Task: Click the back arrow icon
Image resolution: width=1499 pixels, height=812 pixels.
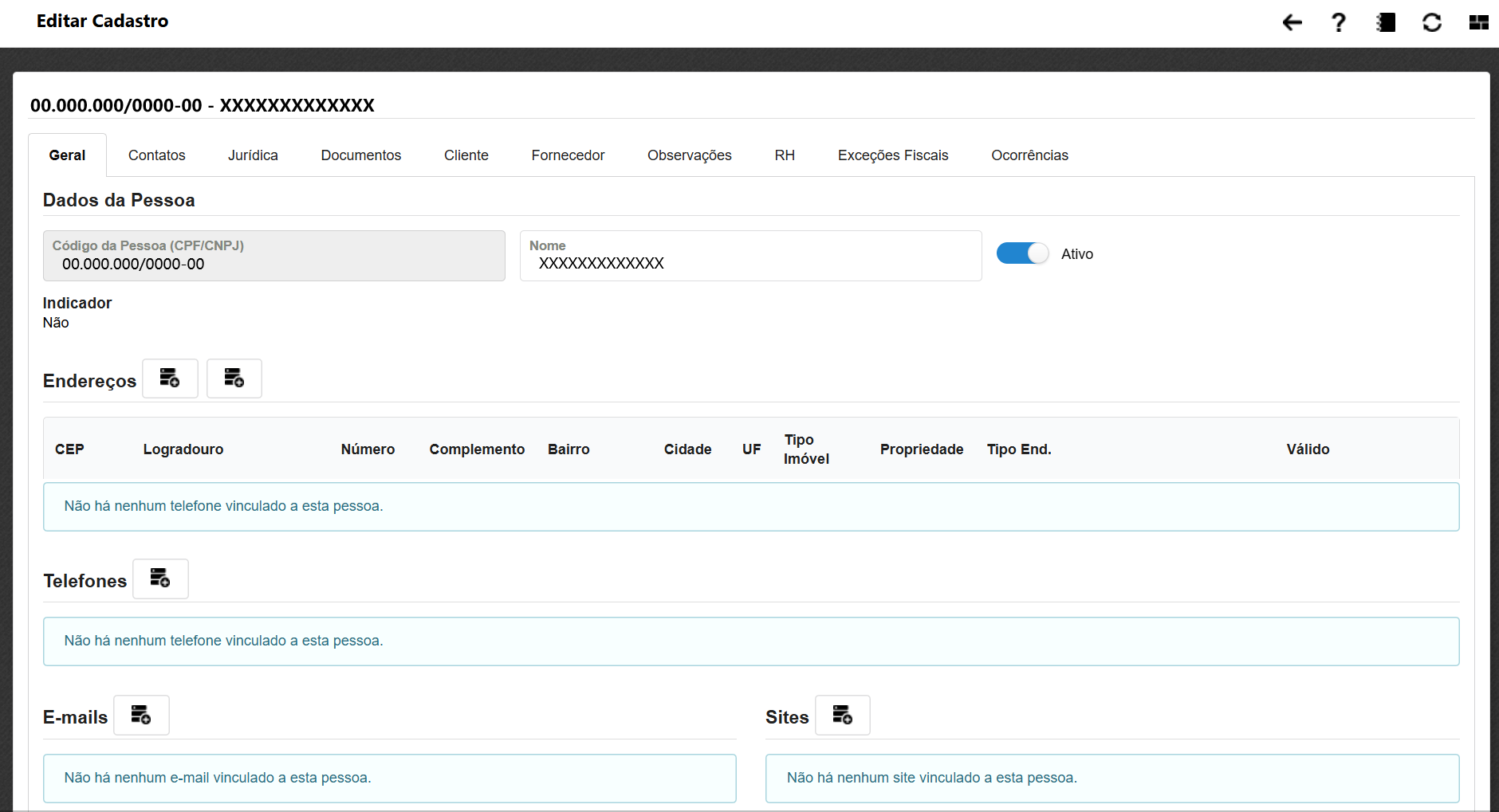Action: pos(1292,22)
